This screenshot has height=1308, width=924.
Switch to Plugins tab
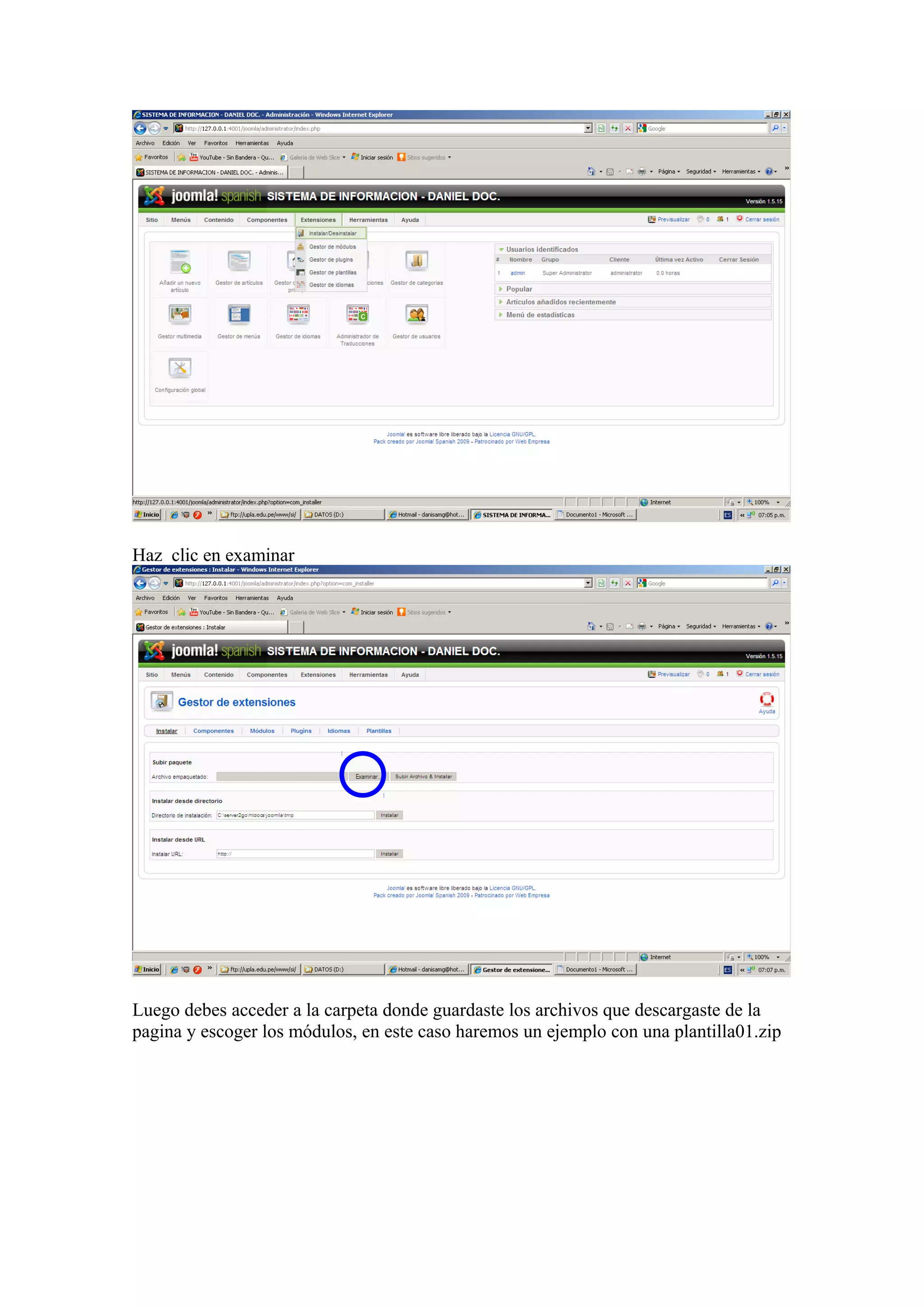pyautogui.click(x=300, y=731)
